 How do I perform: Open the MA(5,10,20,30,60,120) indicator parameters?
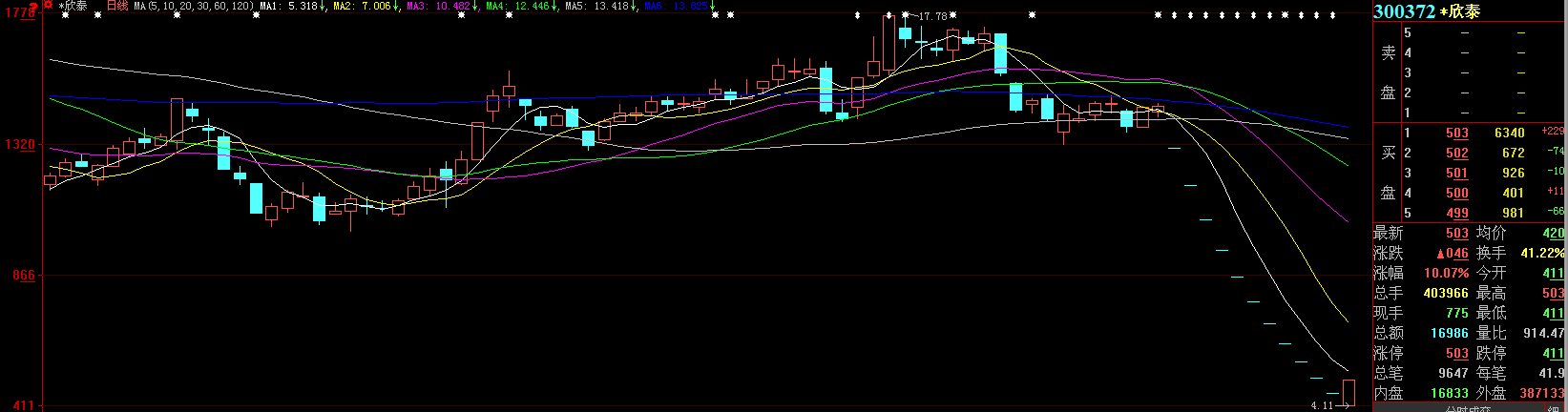194,7
